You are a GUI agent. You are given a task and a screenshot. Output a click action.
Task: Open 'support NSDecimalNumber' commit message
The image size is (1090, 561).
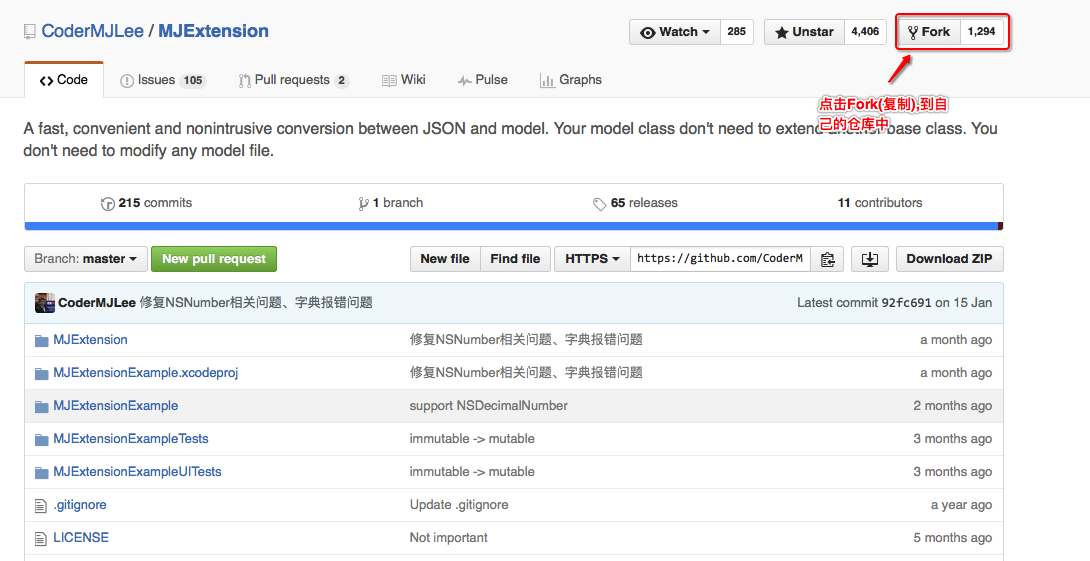pyautogui.click(x=489, y=406)
